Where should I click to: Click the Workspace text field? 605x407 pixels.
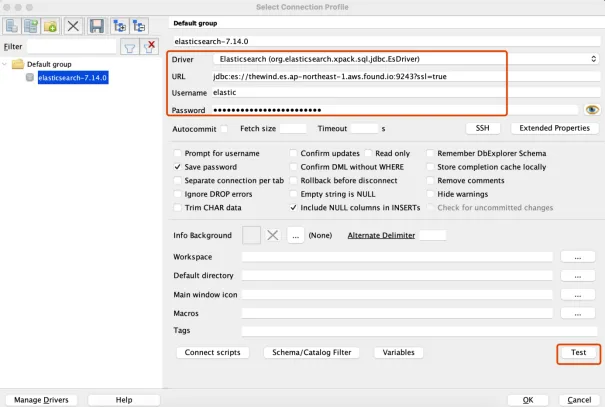397,257
